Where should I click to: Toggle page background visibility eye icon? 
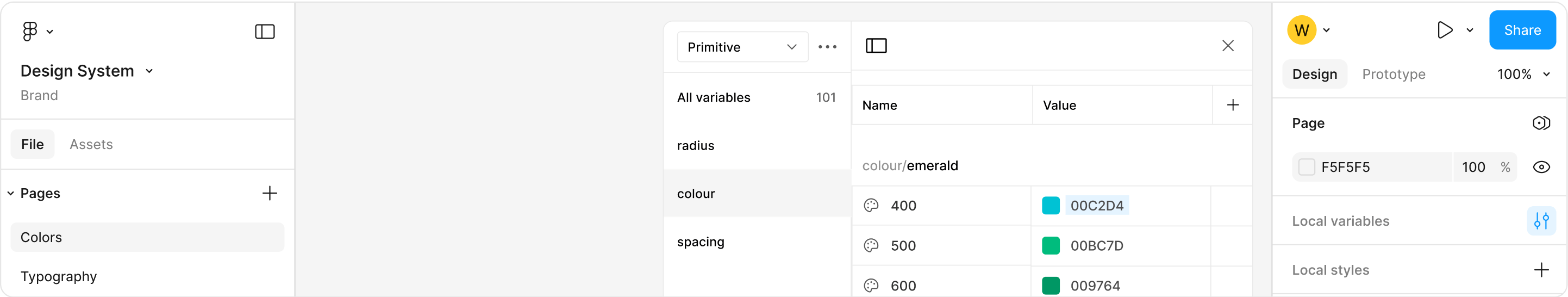tap(1541, 168)
